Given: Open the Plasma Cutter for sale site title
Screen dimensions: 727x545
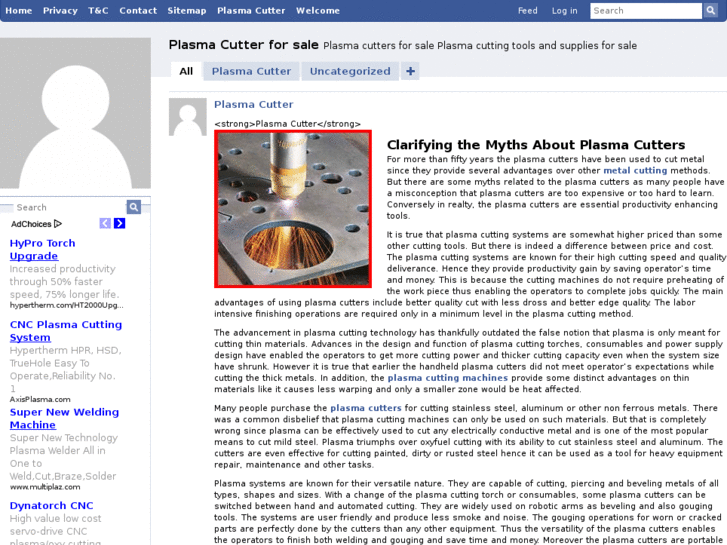Looking at the screenshot, I should (243, 45).
